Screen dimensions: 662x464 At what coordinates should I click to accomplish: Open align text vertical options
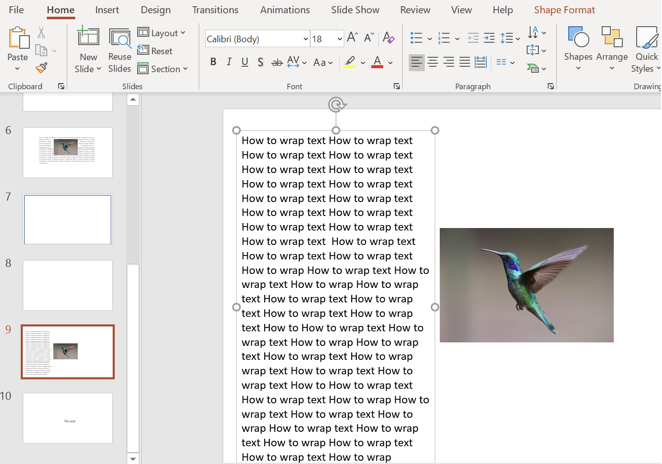(537, 50)
